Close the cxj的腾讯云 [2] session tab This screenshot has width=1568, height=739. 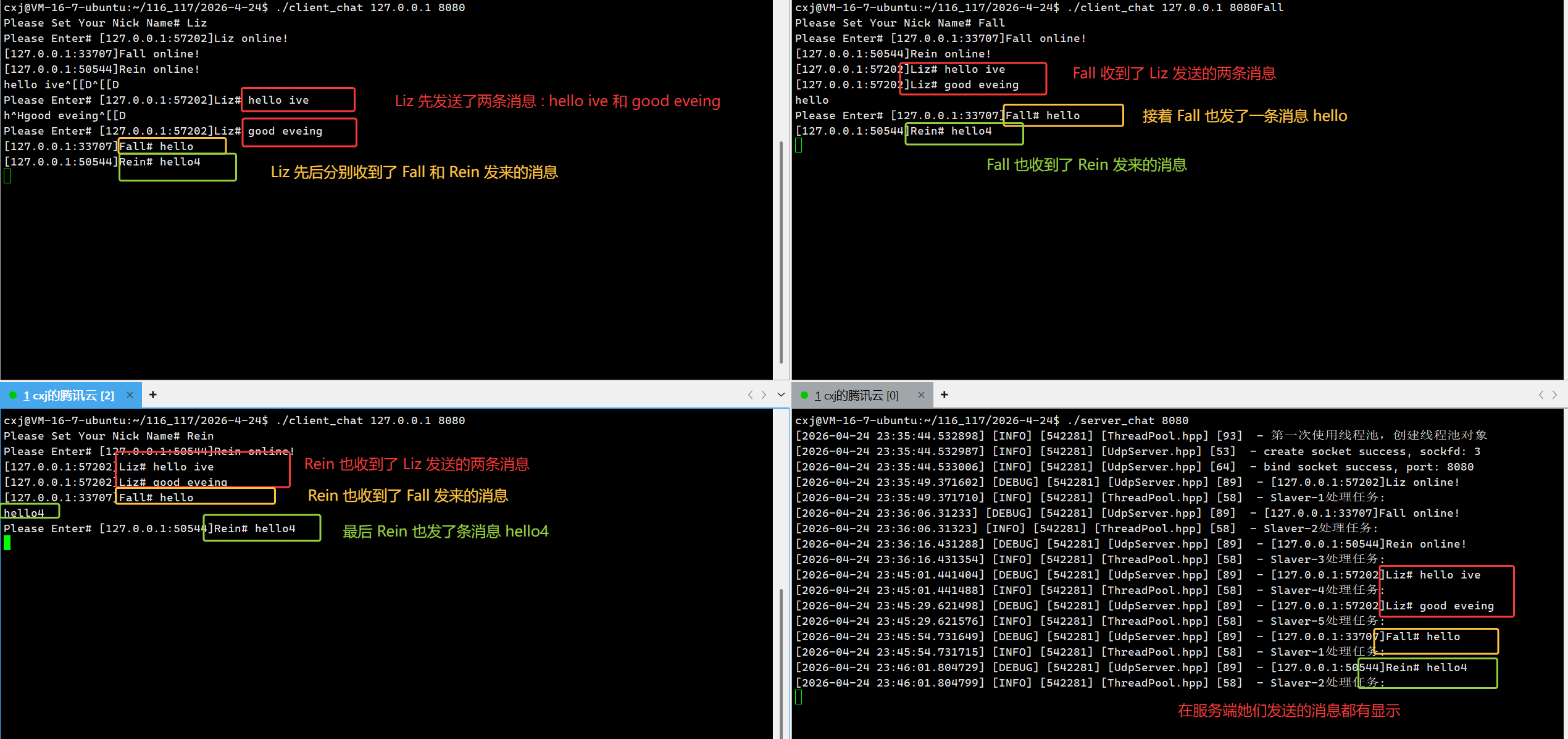point(130,395)
